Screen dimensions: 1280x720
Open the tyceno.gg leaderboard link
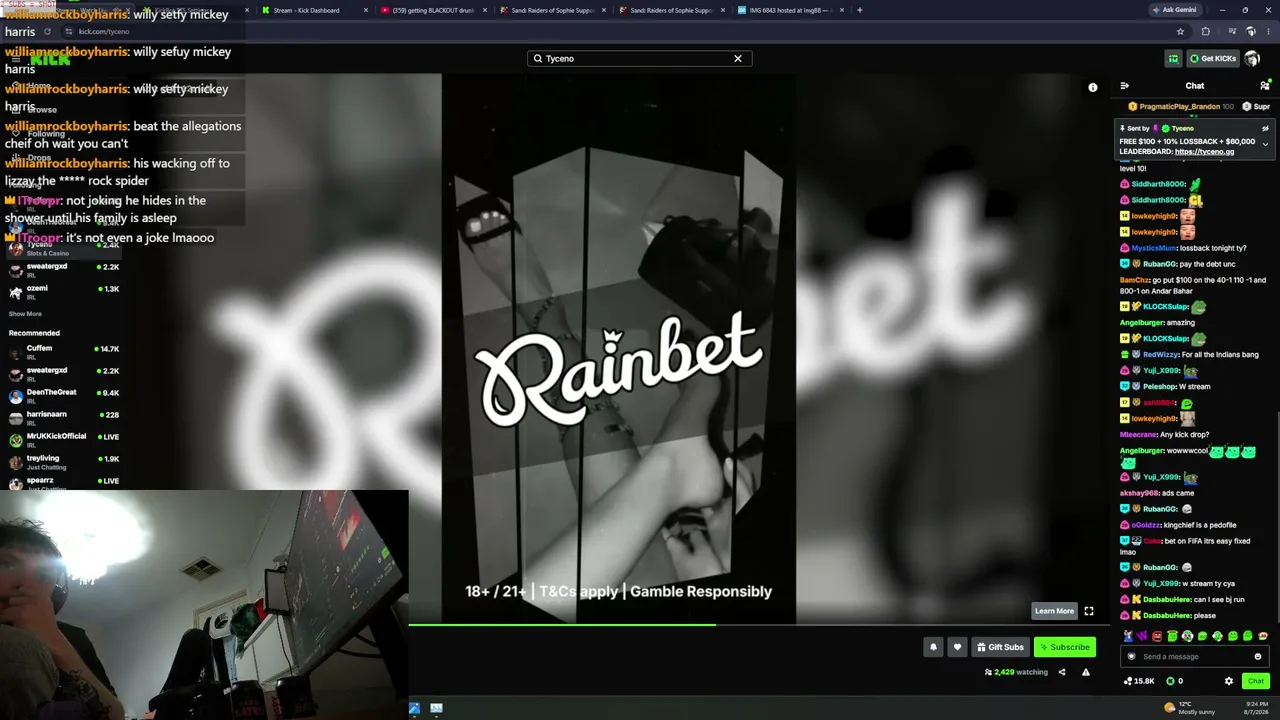1204,151
